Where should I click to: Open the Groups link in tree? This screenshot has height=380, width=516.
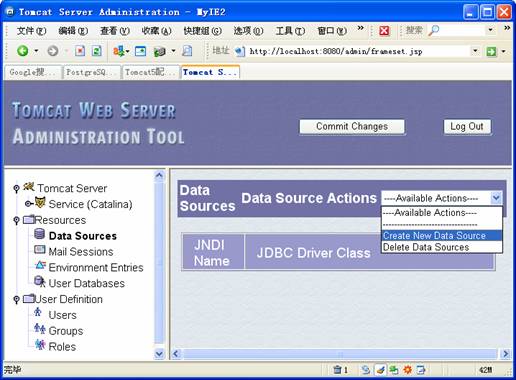click(66, 331)
